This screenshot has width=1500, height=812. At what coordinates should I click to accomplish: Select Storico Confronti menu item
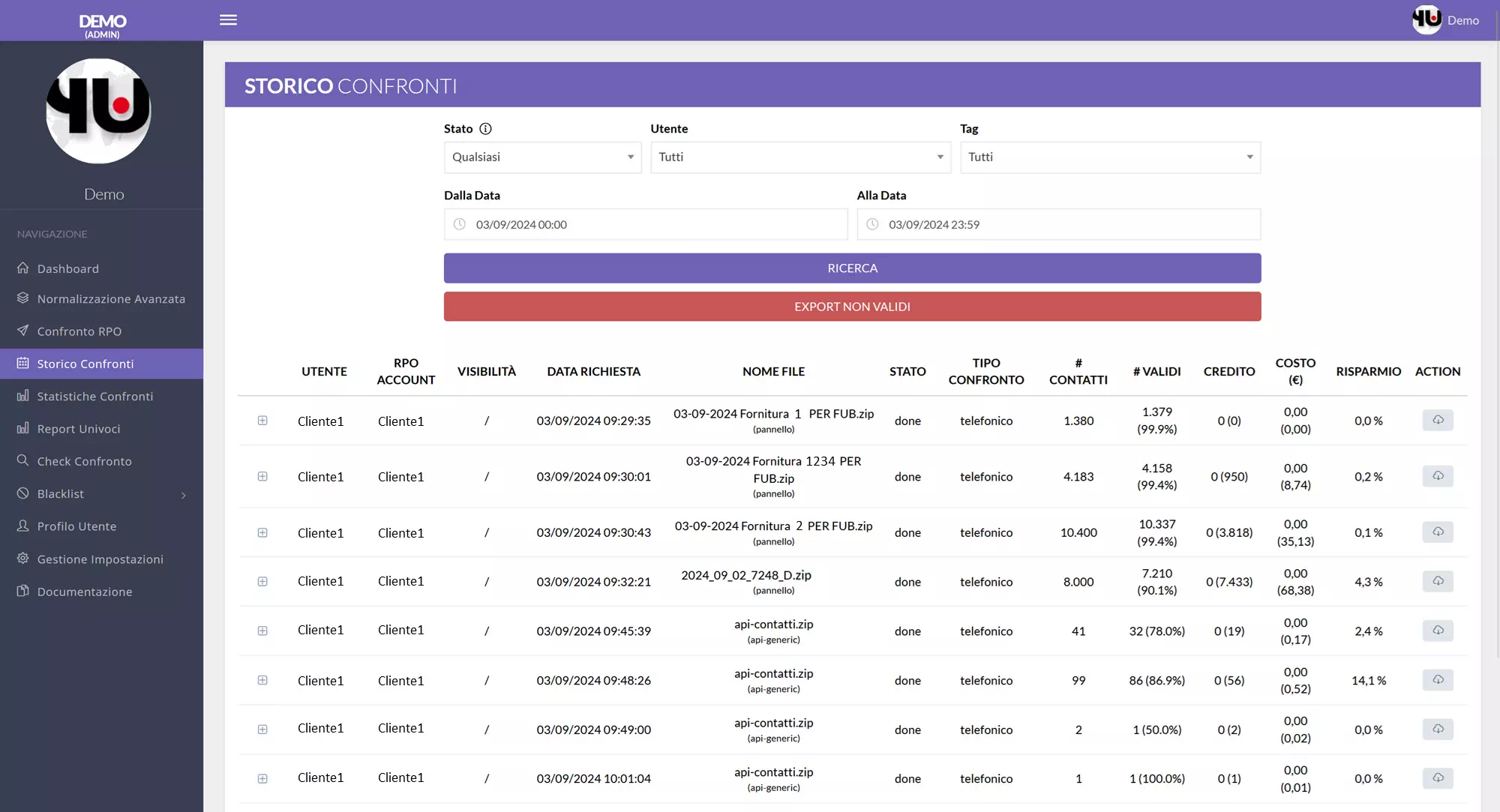tap(85, 363)
